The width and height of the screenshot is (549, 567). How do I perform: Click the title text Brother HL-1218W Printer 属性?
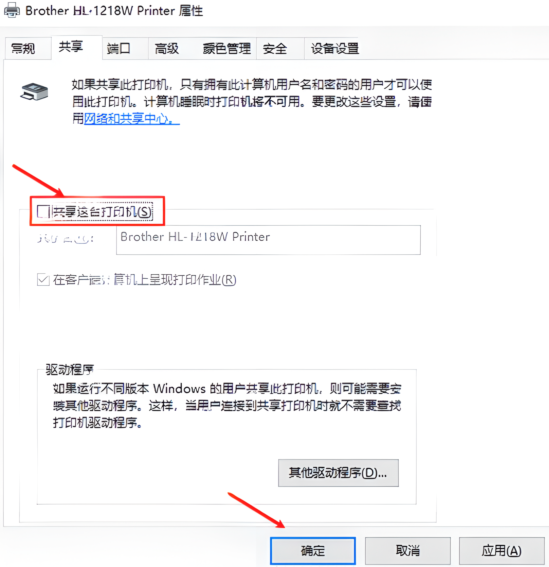(x=114, y=10)
